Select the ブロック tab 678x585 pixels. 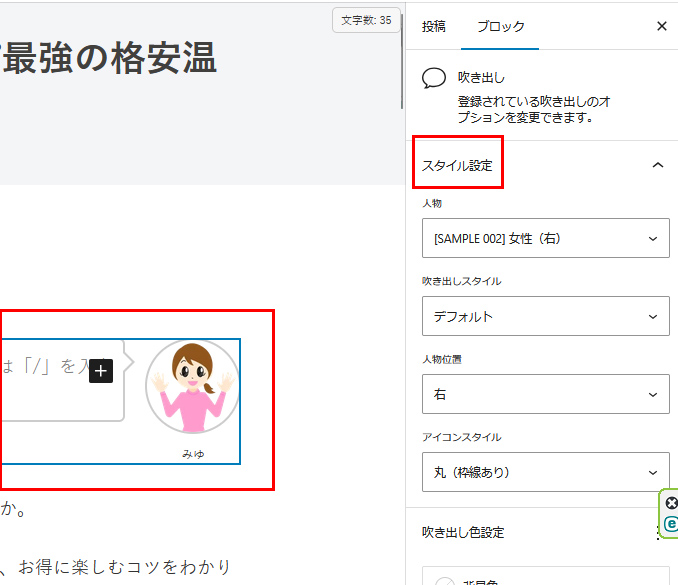500,26
